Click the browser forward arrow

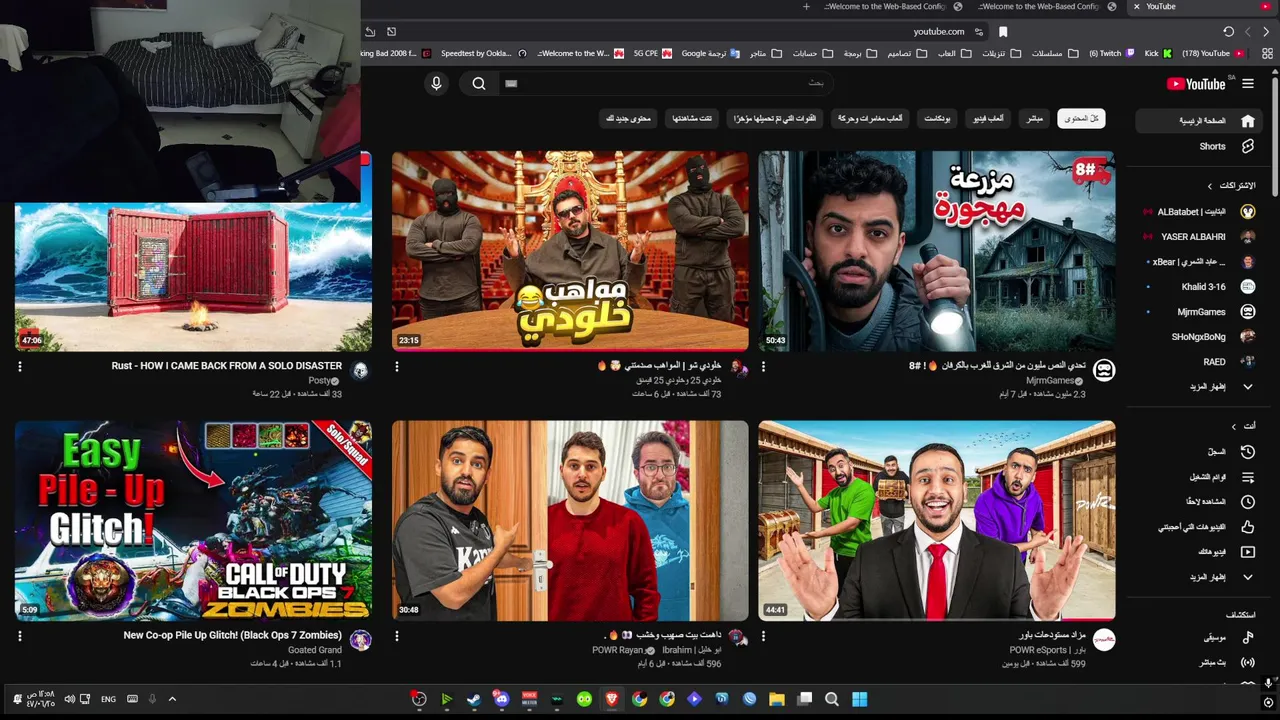click(1266, 32)
